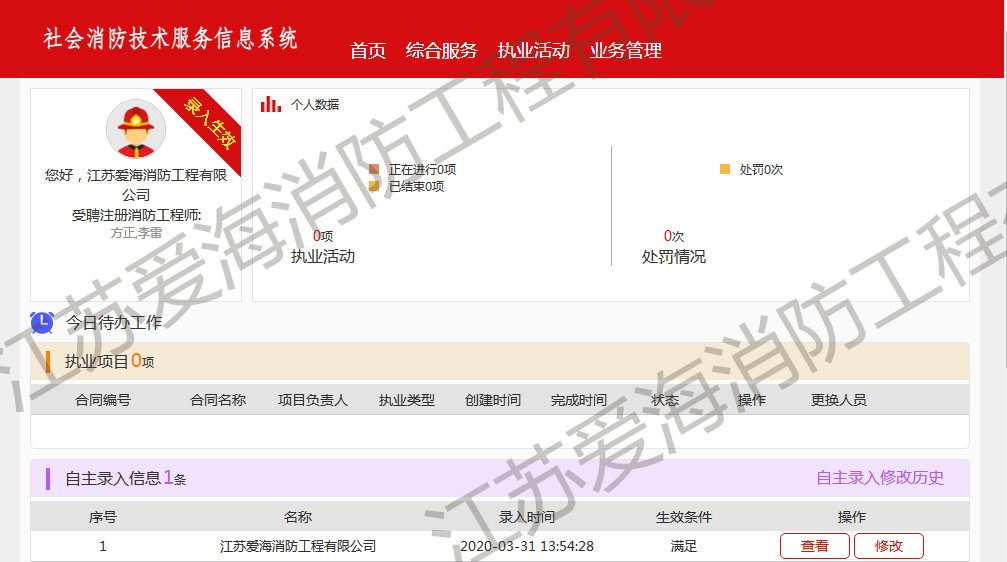Click the 处罚情况 statistic label
Screen dimensions: 1007x562
coord(674,257)
